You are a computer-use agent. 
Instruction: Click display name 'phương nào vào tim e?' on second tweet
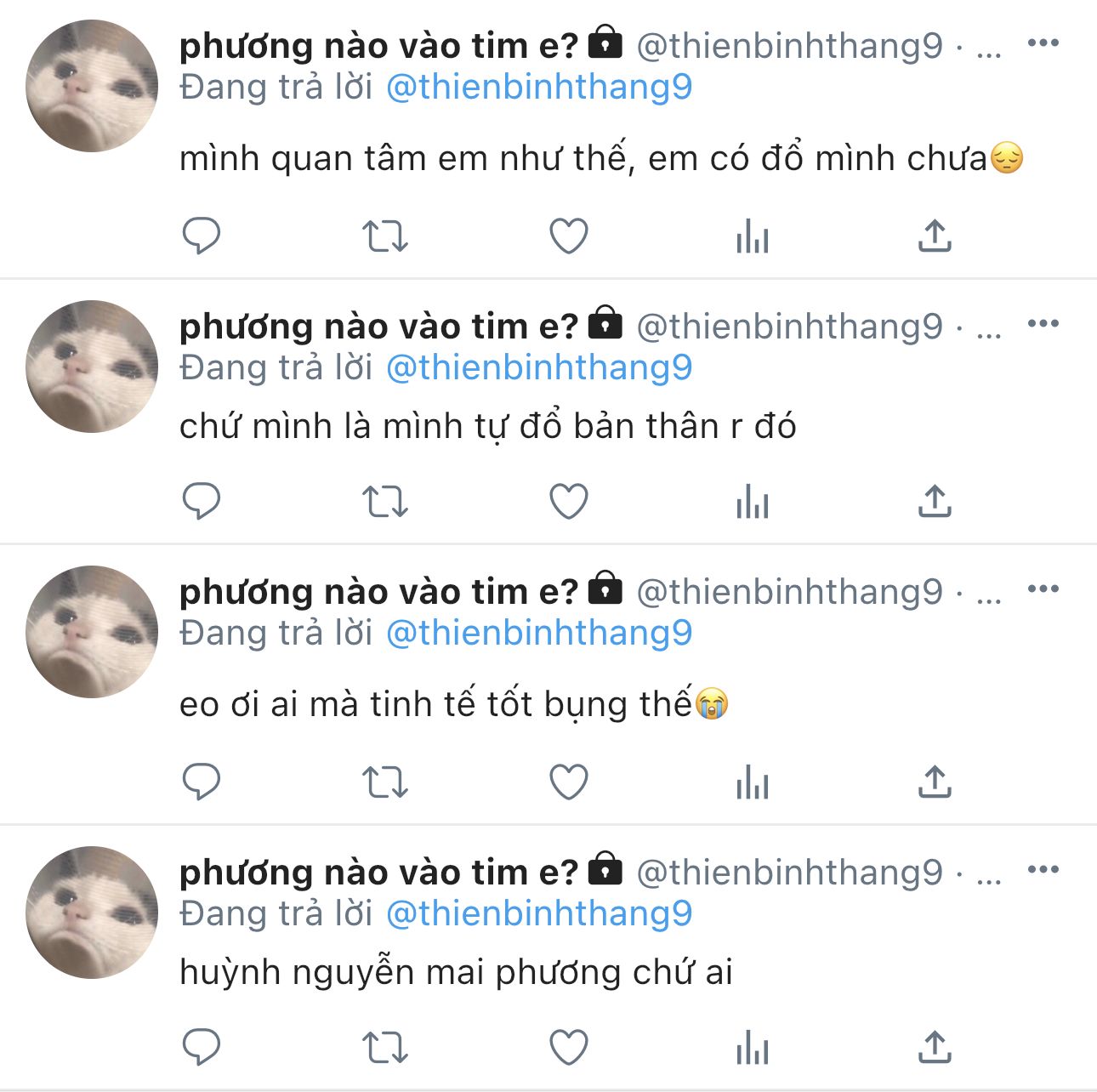[x=378, y=326]
